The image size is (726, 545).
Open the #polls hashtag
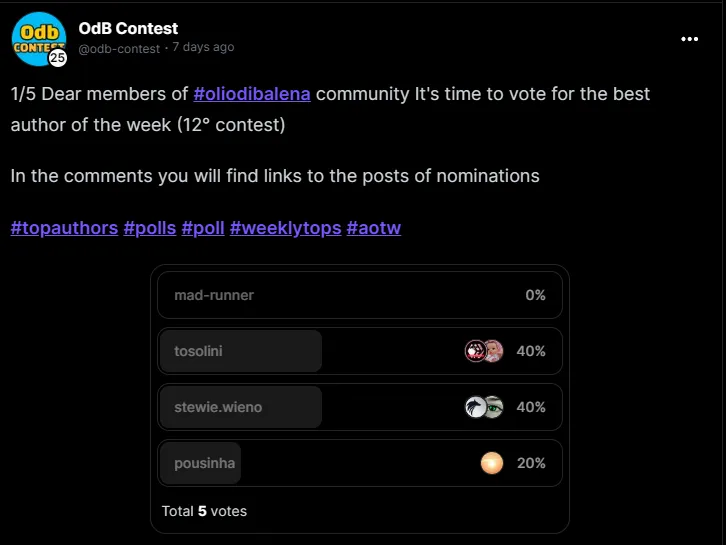click(x=150, y=228)
